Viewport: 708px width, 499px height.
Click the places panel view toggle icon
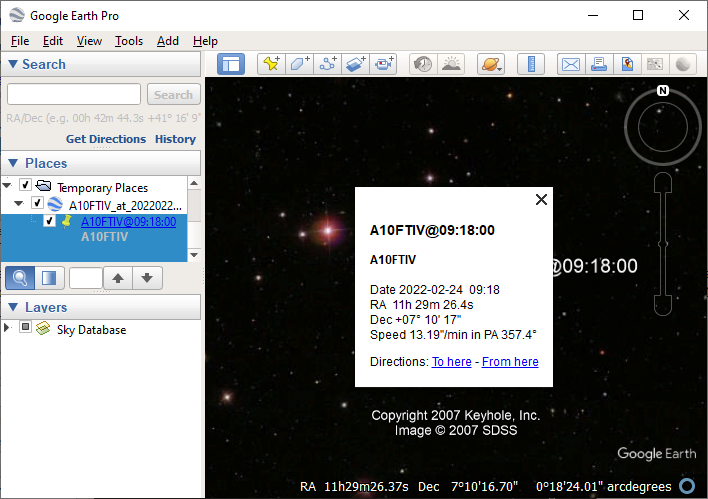coord(49,278)
